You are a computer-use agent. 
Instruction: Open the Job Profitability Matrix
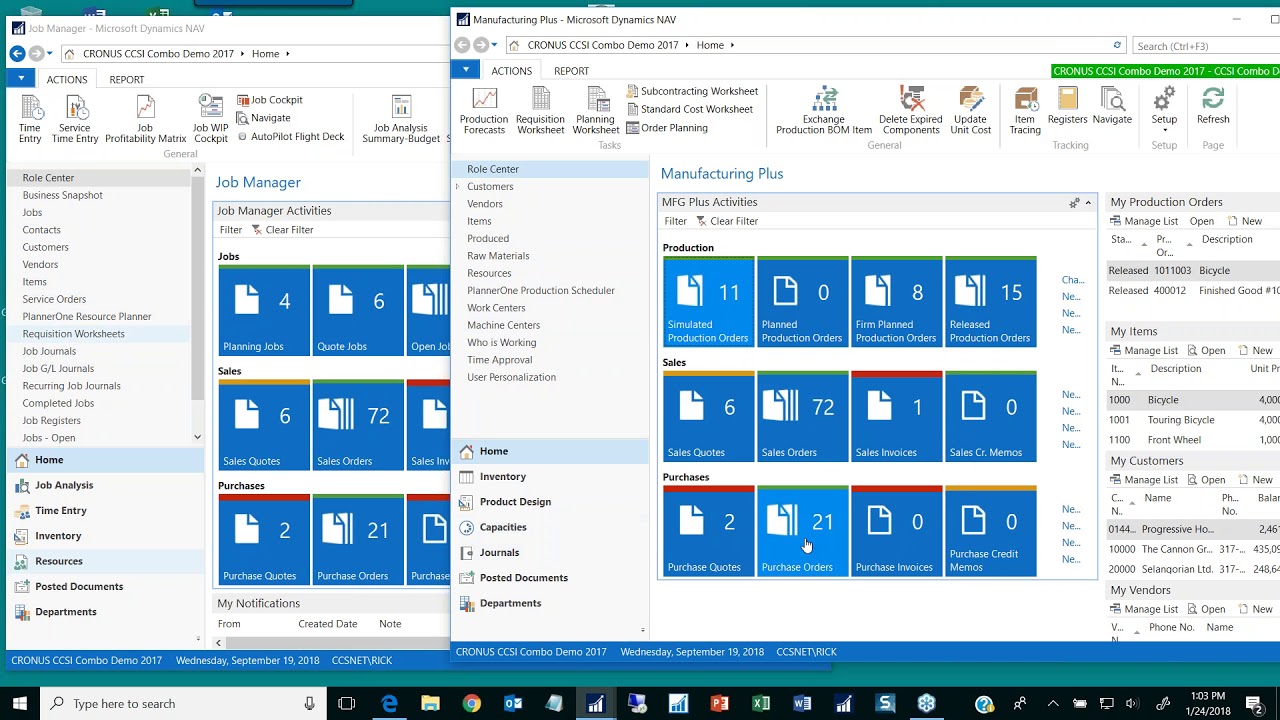pos(146,120)
